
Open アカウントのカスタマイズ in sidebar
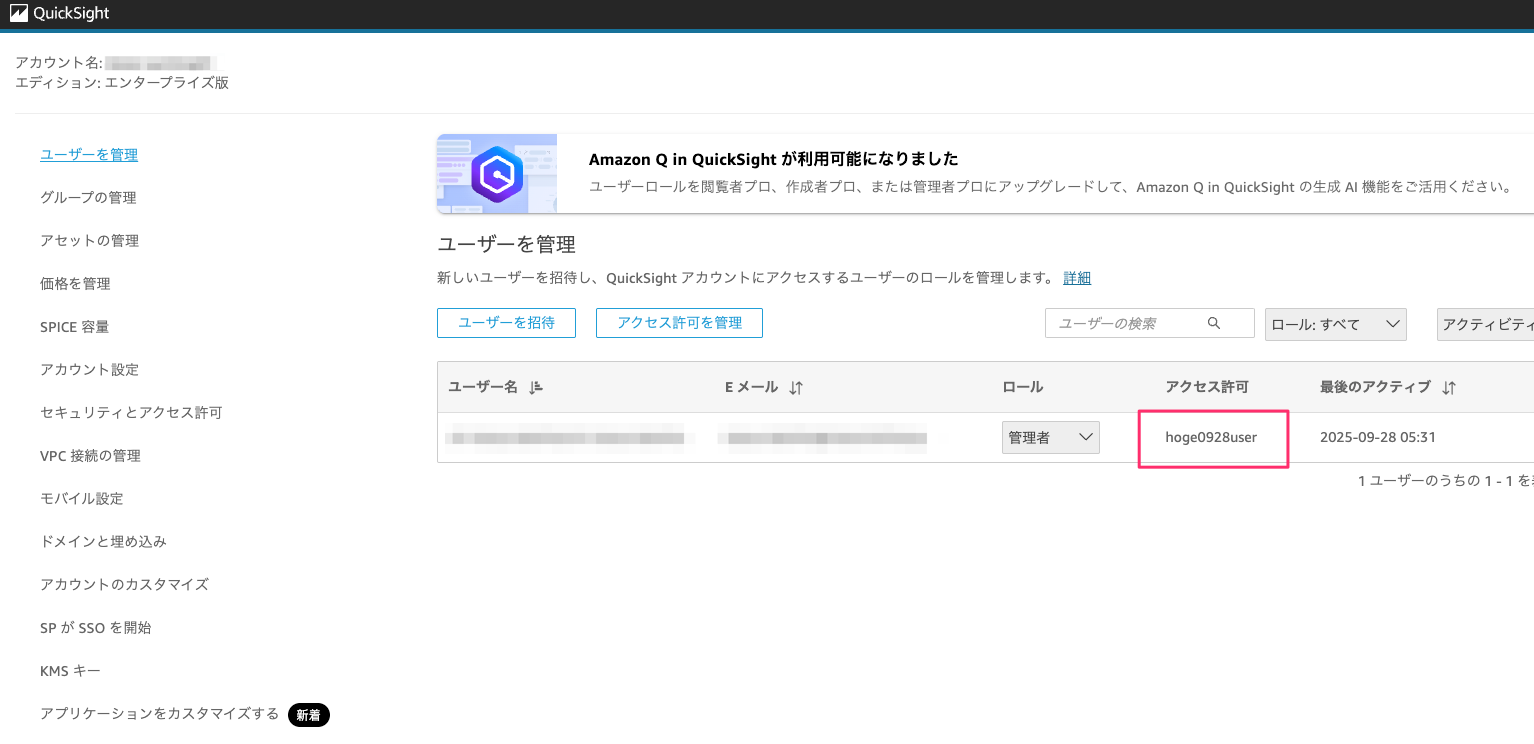click(x=124, y=584)
